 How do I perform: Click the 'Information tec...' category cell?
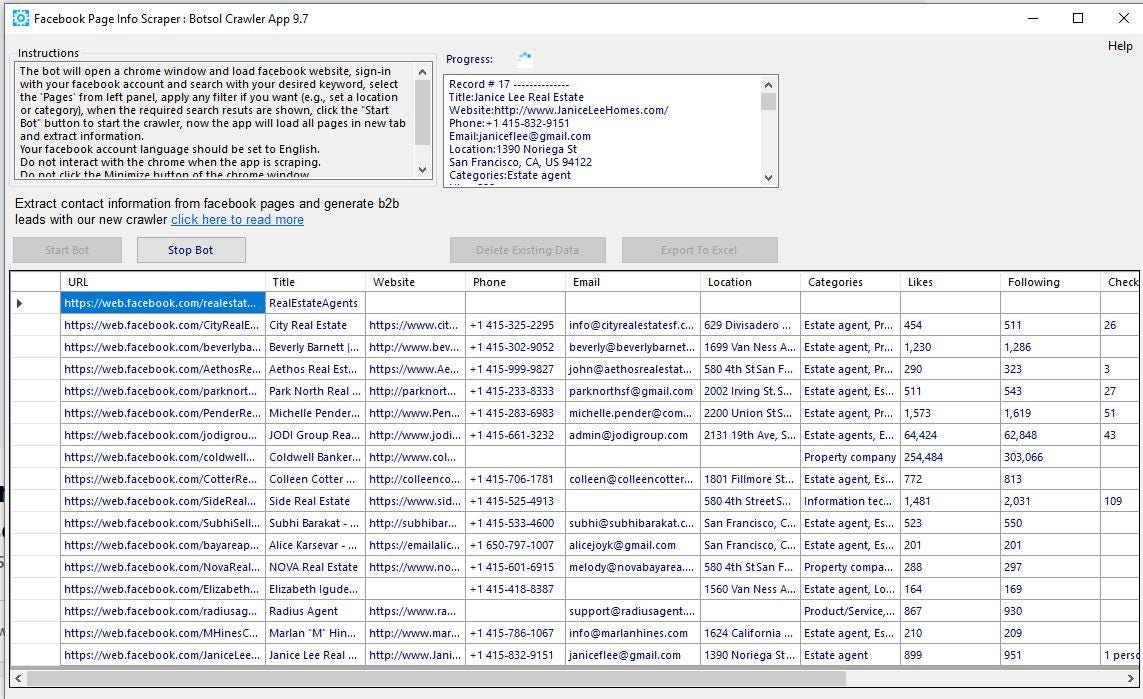pos(850,501)
